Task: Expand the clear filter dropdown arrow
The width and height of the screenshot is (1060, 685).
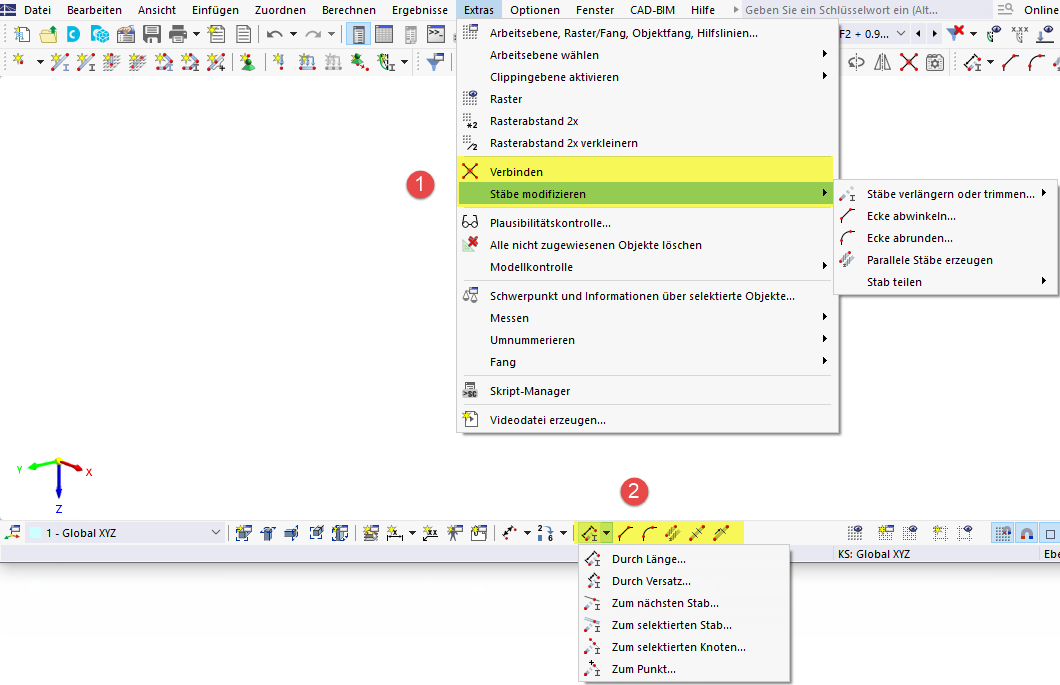Action: tap(973, 34)
